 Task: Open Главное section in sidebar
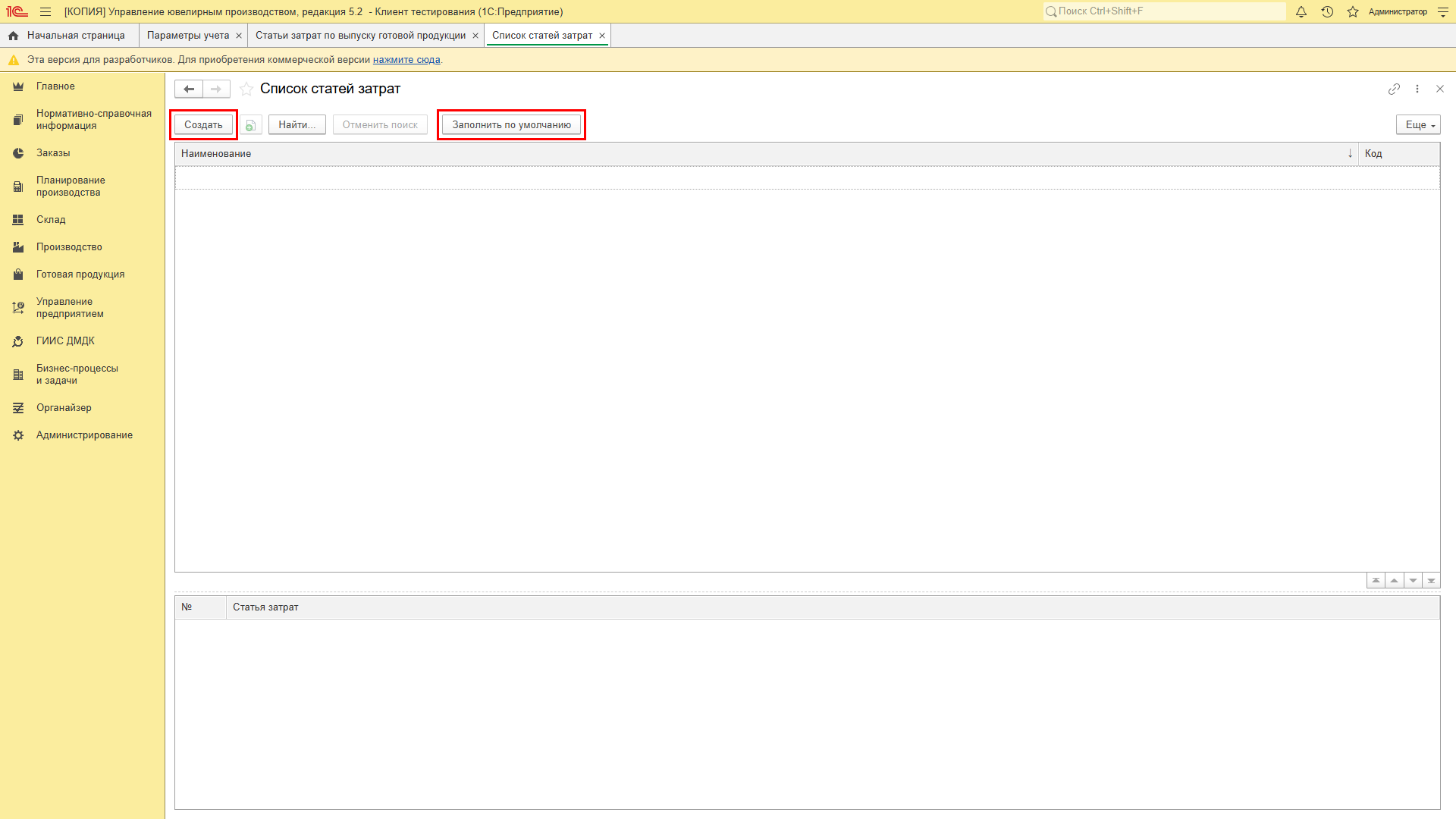click(x=82, y=86)
